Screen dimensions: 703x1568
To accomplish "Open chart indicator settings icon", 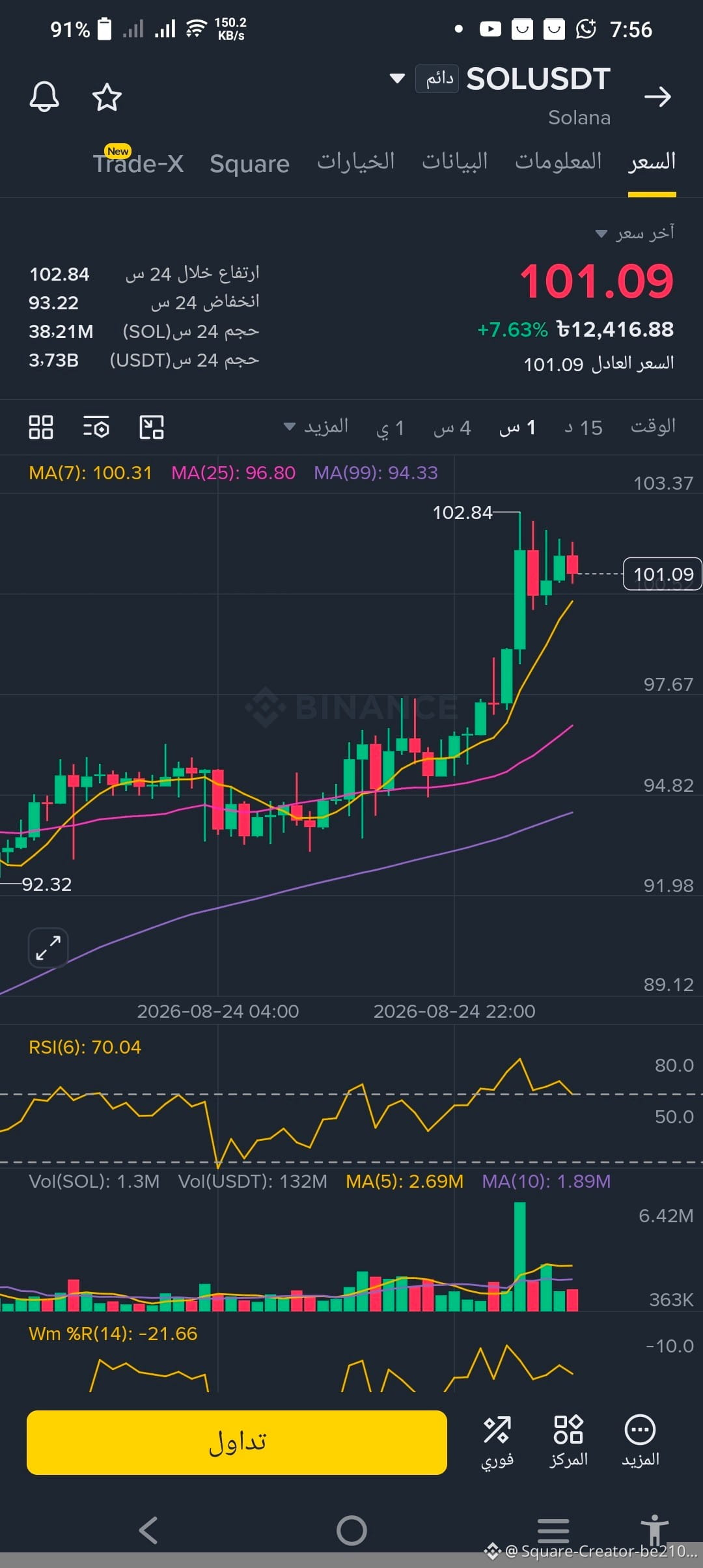I will (x=96, y=427).
